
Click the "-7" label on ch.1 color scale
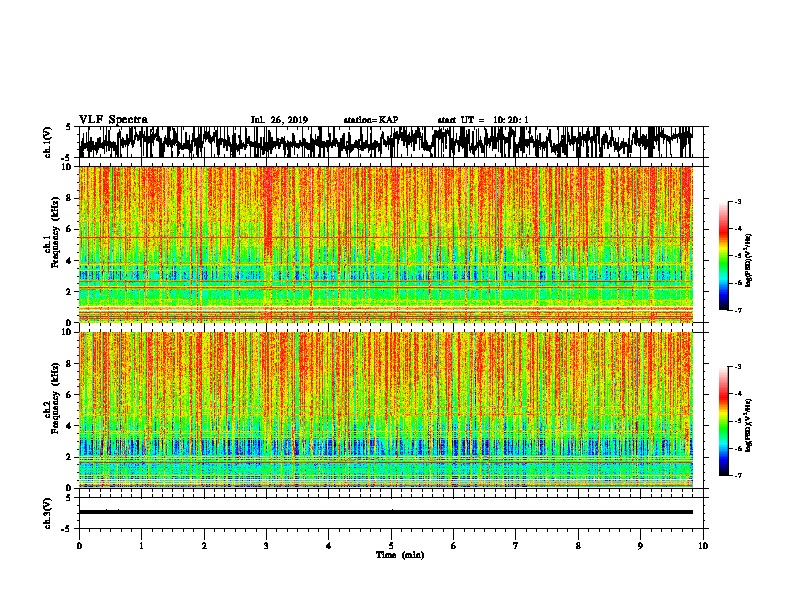tap(738, 310)
